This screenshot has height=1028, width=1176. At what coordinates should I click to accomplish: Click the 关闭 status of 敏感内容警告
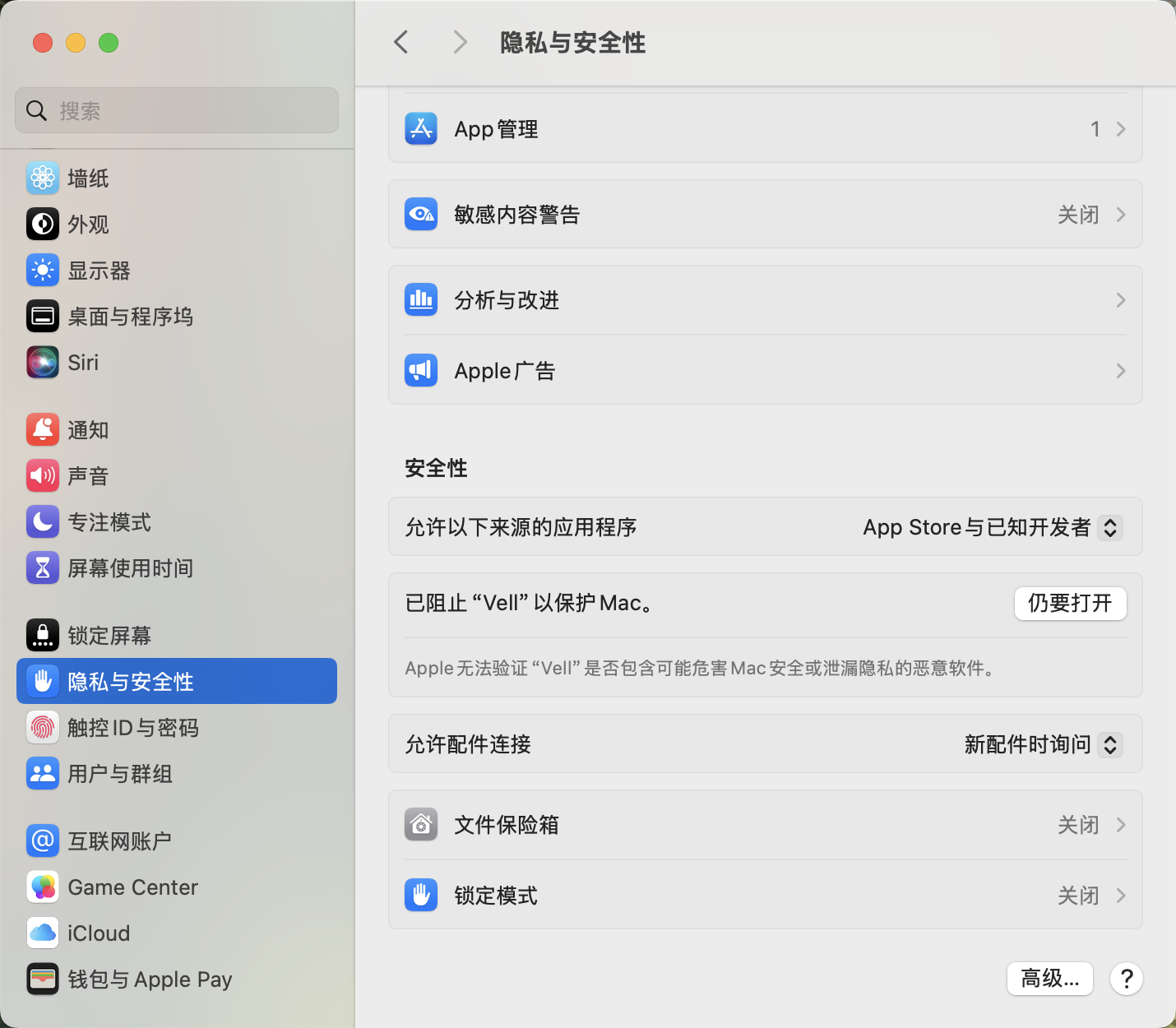click(1078, 215)
